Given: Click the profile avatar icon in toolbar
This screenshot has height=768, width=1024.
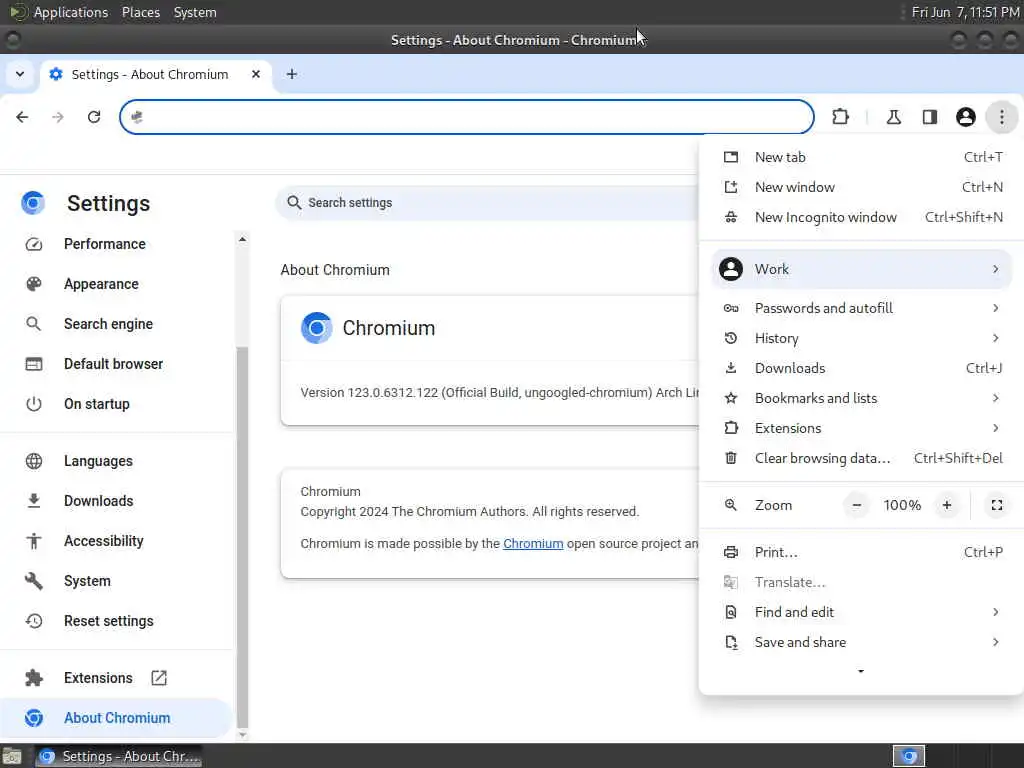Looking at the screenshot, I should [x=965, y=117].
